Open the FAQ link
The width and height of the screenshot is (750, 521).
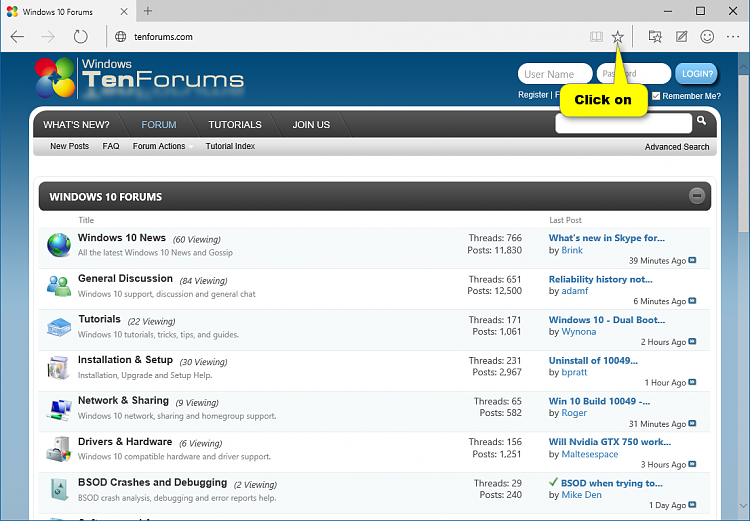coord(110,146)
